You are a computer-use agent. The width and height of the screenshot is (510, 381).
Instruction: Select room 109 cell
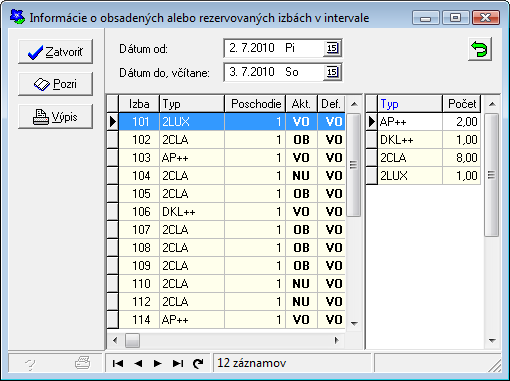139,266
